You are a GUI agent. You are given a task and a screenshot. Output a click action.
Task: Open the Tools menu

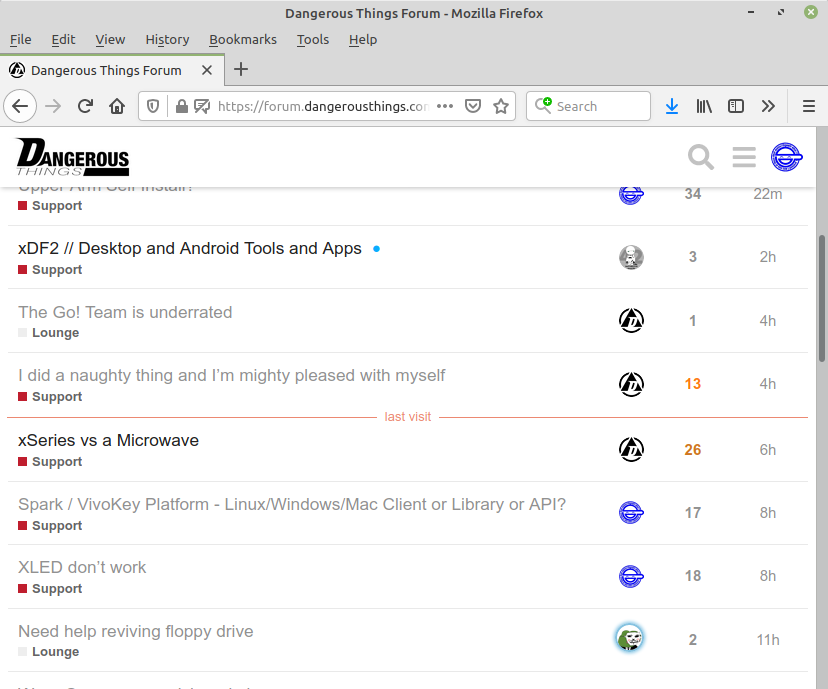[x=313, y=40]
